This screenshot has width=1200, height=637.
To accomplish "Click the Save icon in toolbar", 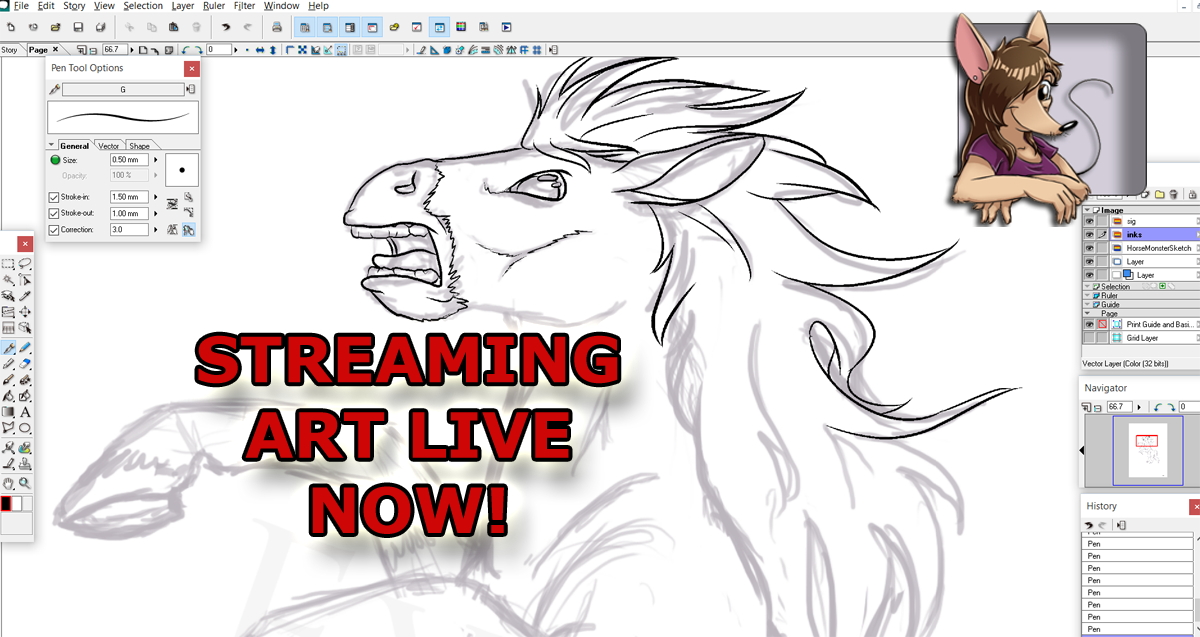I will 78,27.
